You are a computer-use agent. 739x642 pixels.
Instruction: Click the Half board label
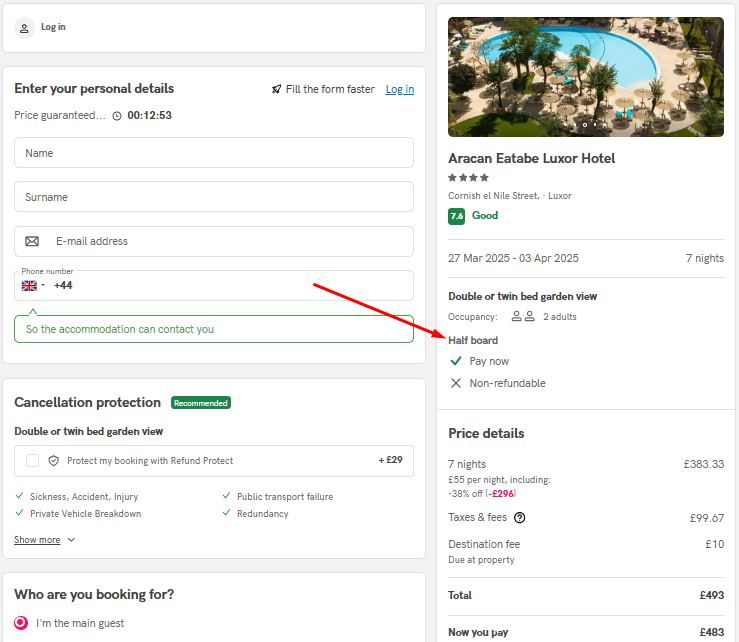pyautogui.click(x=473, y=340)
